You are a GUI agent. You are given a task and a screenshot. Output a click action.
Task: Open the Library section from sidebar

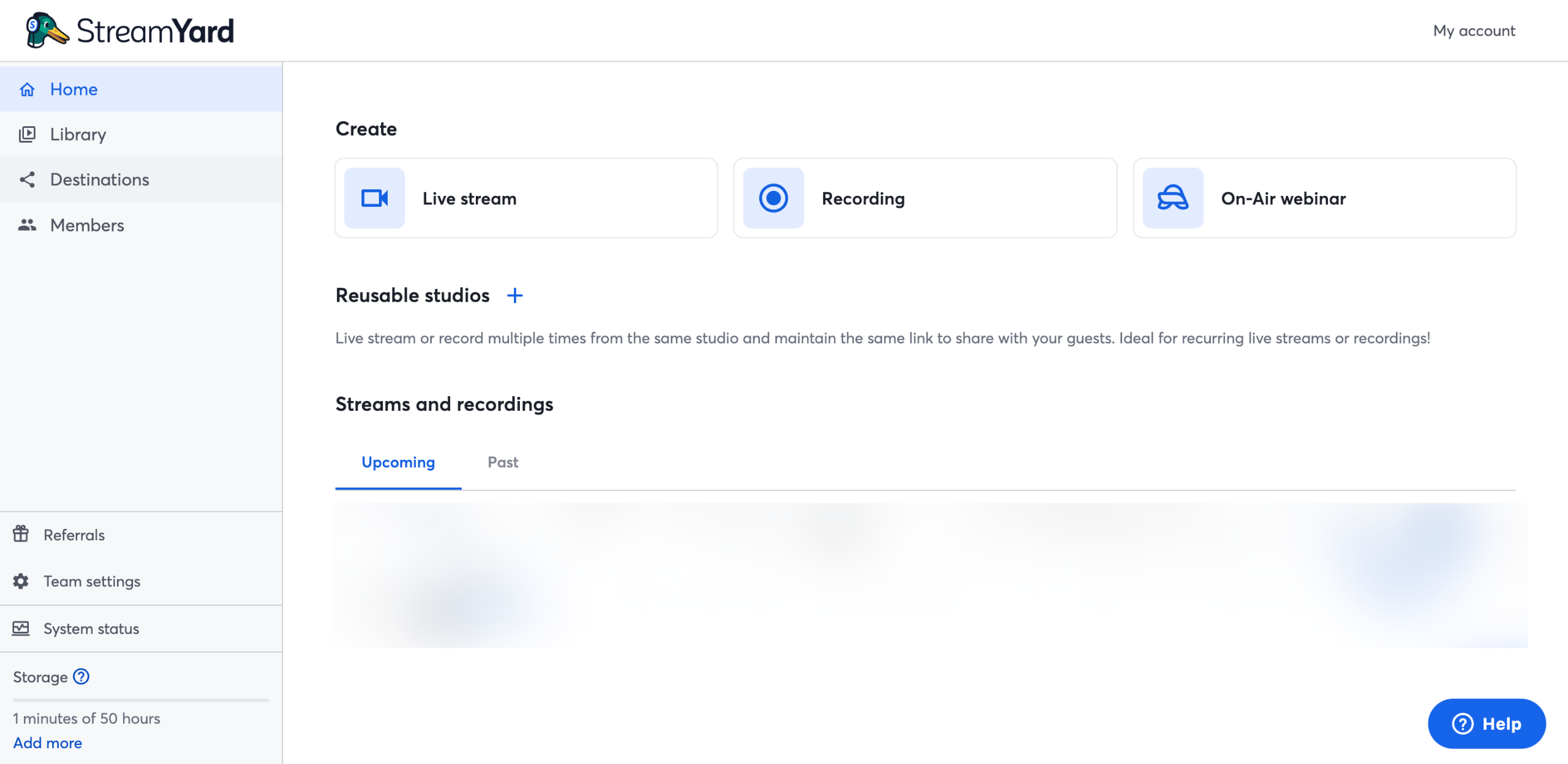coord(77,134)
